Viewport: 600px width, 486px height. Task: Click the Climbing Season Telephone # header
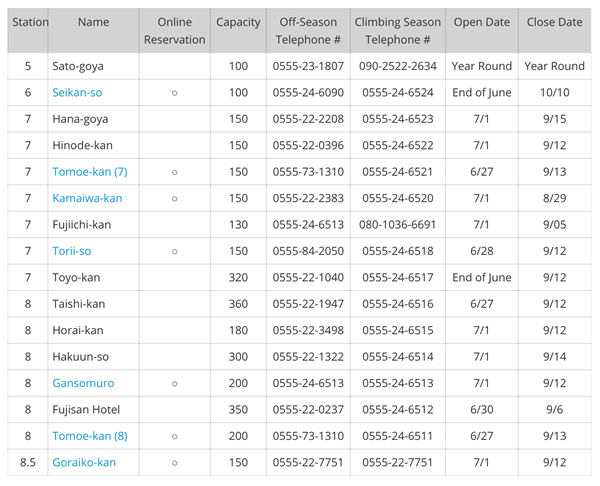tap(398, 31)
